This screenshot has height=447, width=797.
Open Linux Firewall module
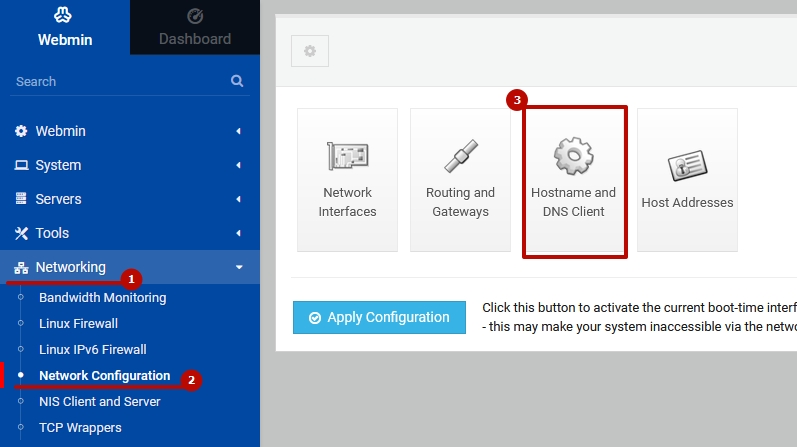78,323
